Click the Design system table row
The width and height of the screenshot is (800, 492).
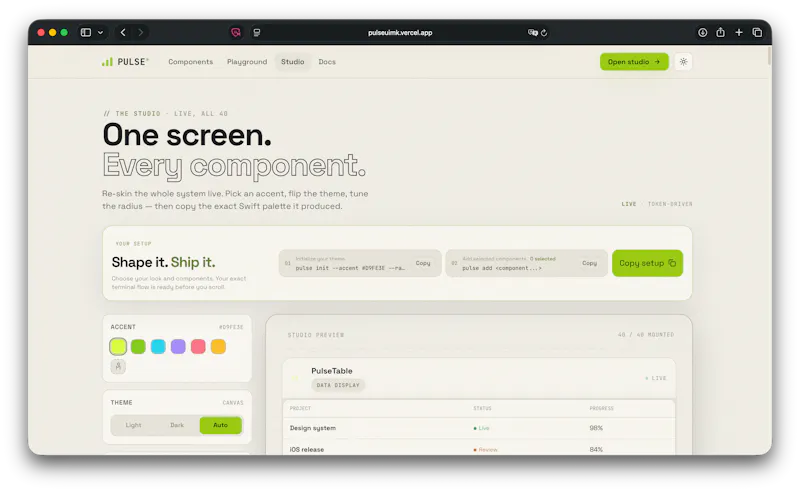(479, 428)
